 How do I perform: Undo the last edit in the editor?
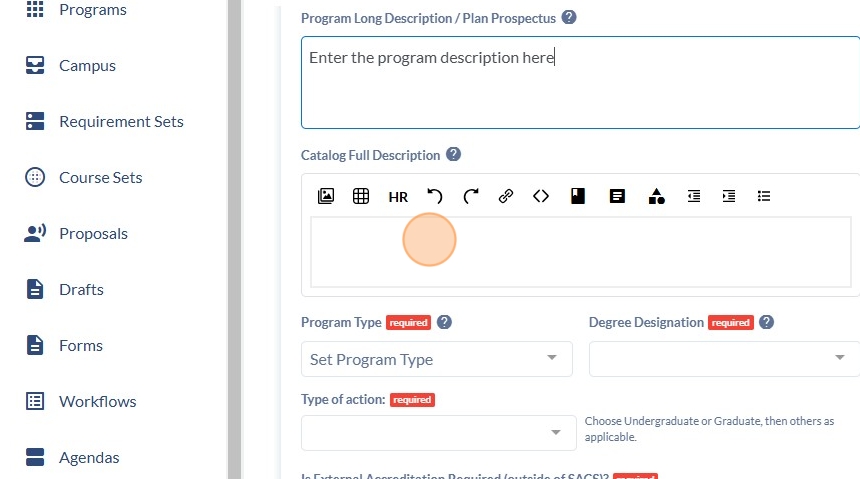[434, 196]
